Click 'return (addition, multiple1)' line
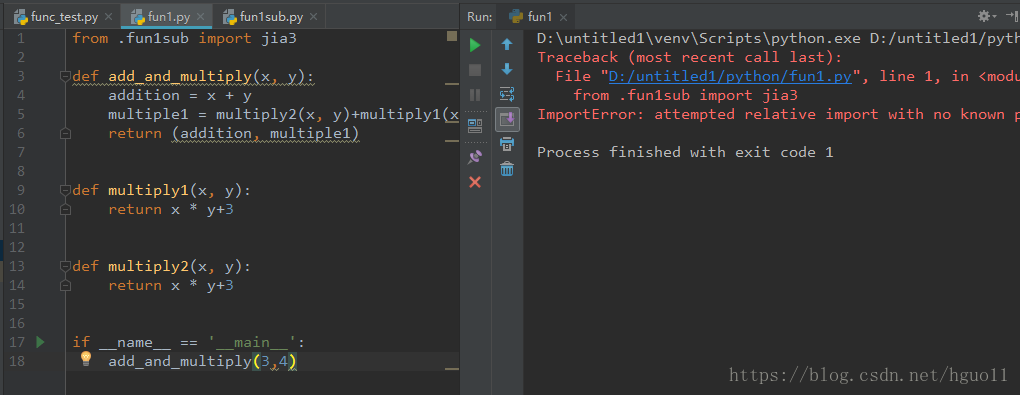This screenshot has height=395, width=1020. pyautogui.click(x=234, y=133)
